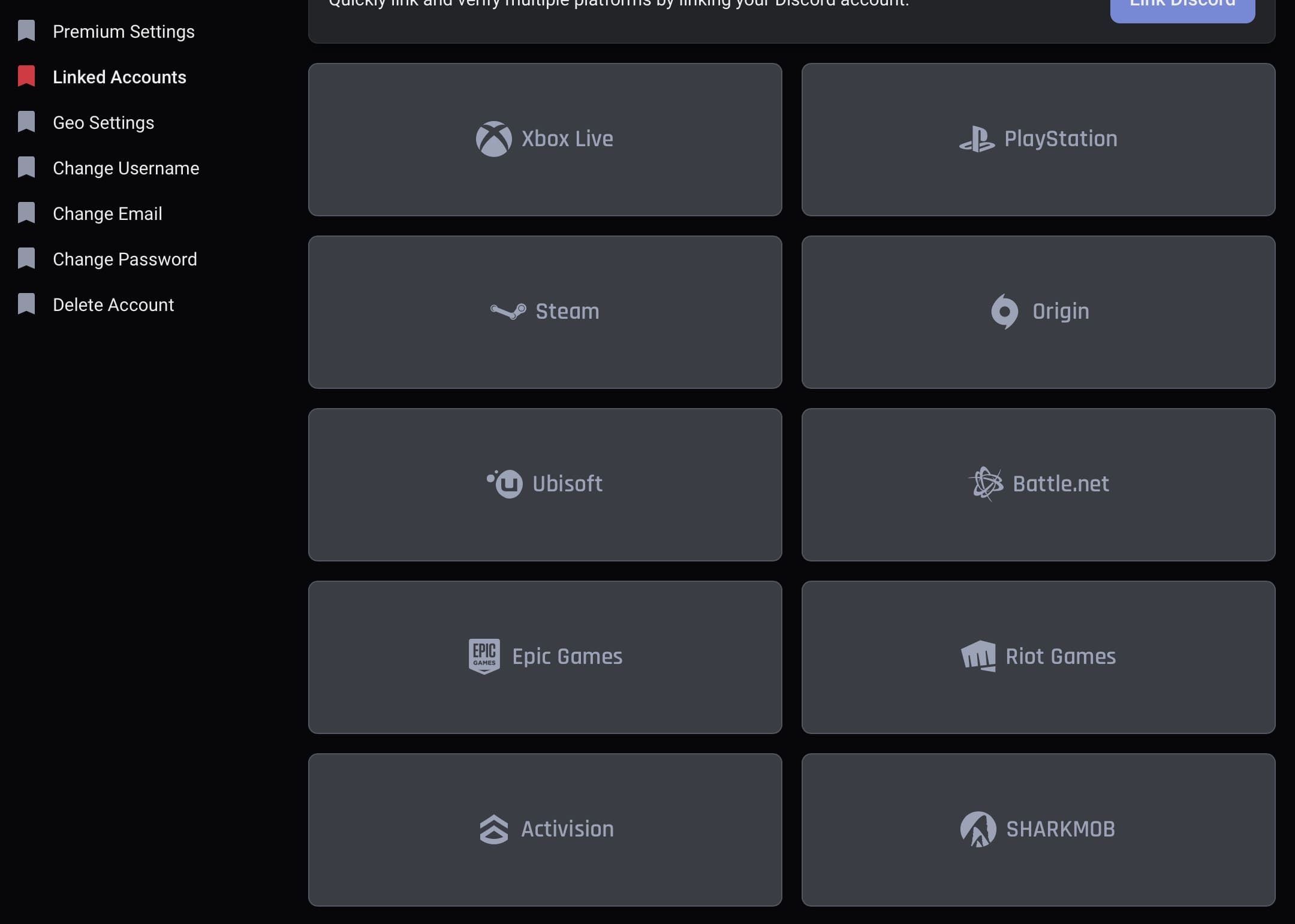Click the Activision chevron icon

[494, 829]
